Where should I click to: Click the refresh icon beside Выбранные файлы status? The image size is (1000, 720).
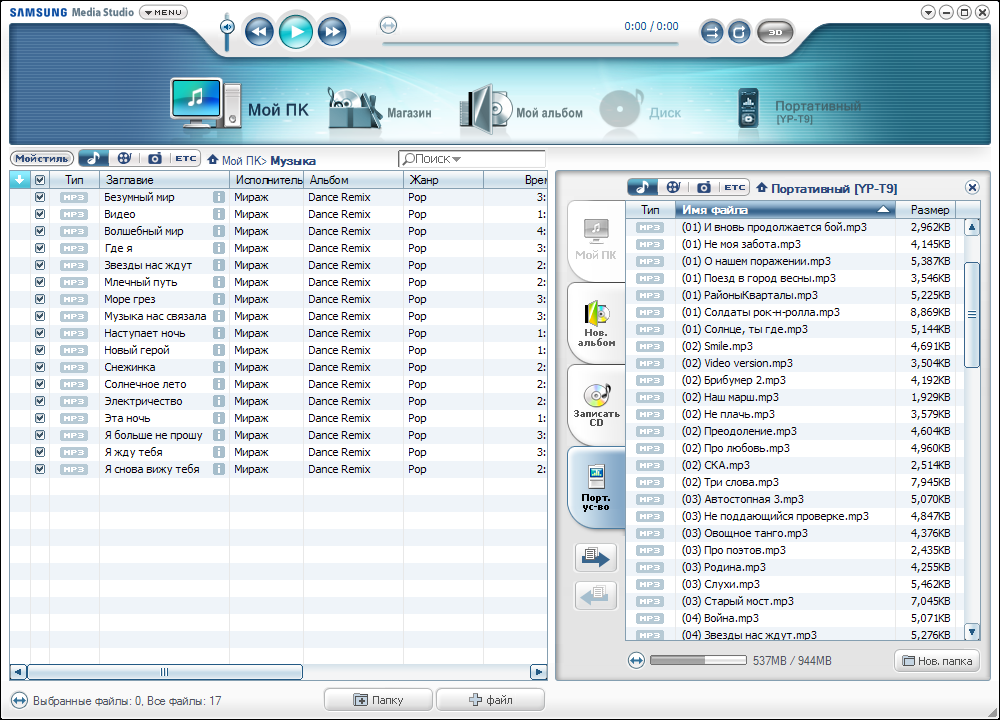tap(20, 701)
